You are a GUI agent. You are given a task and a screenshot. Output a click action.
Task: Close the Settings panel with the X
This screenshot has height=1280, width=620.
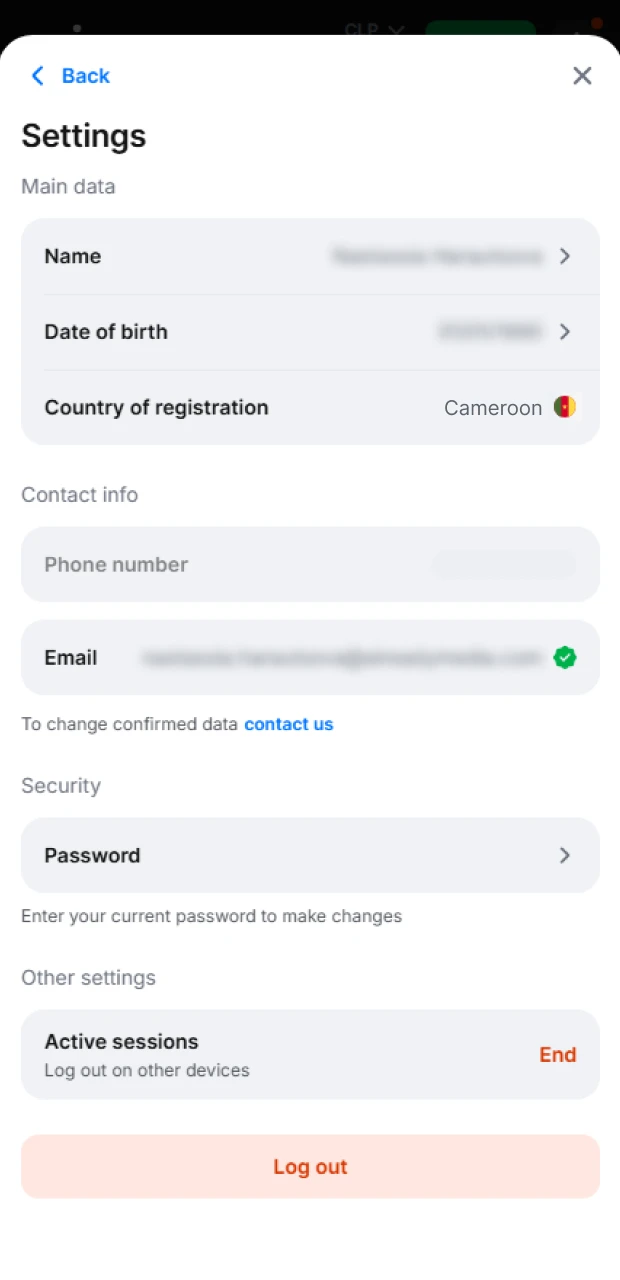tap(582, 76)
